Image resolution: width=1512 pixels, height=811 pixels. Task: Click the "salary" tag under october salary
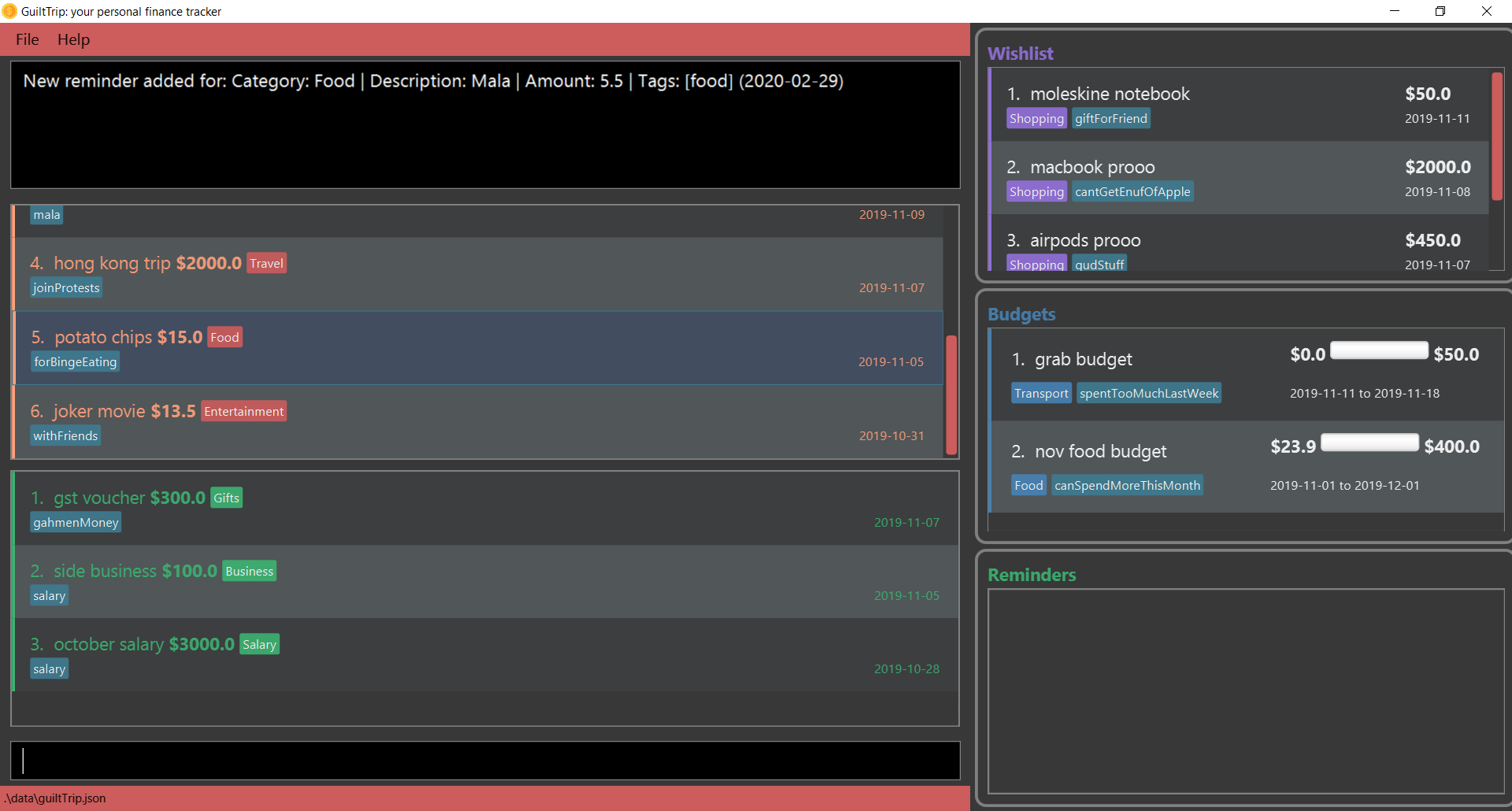coord(49,669)
